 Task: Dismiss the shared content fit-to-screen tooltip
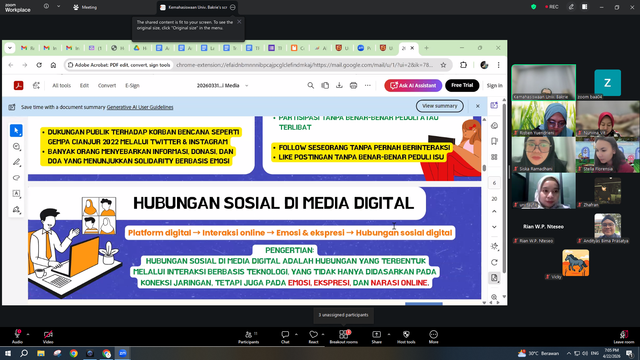tap(239, 22)
